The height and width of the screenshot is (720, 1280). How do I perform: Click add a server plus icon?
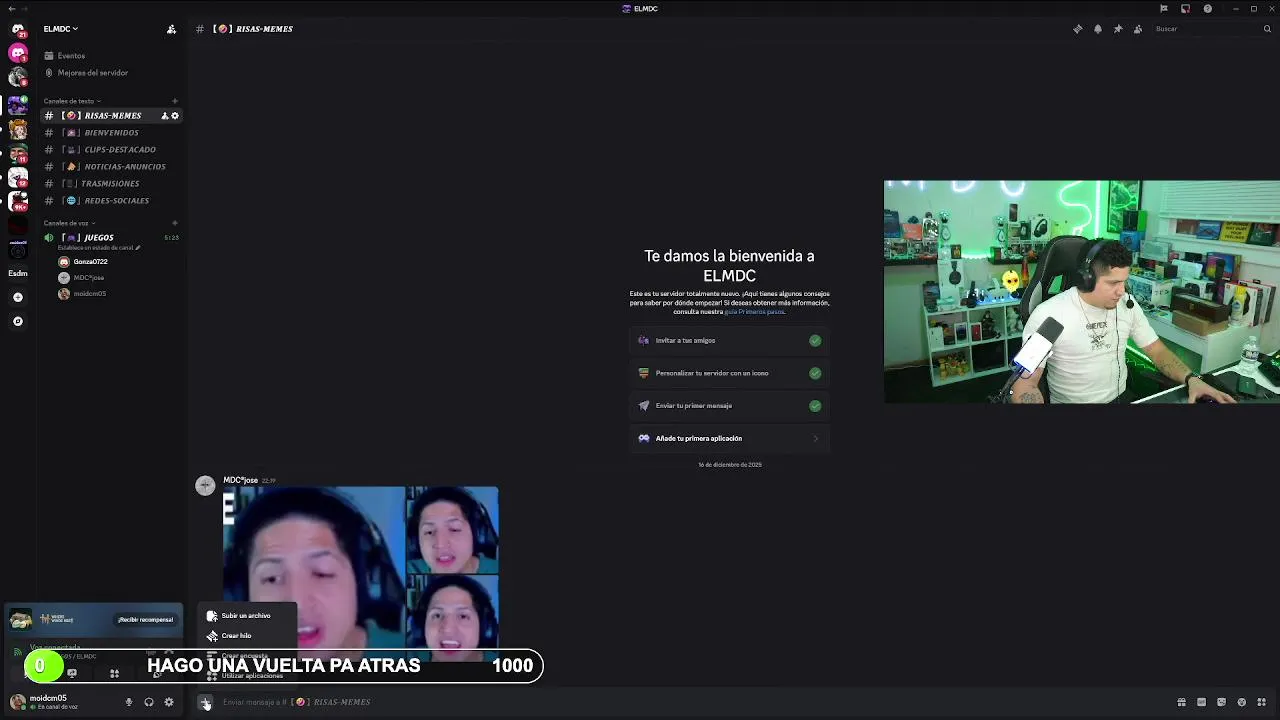click(18, 297)
